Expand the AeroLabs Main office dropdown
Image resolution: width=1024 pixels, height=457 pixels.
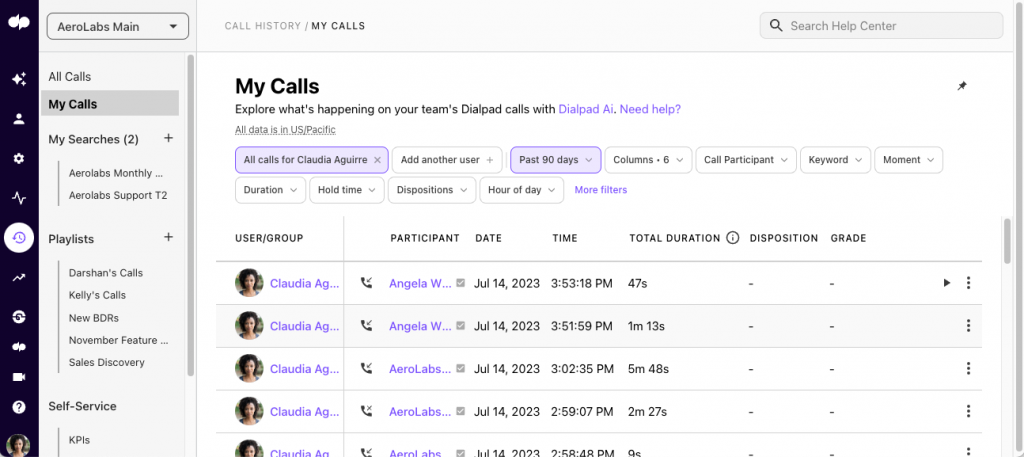coord(118,27)
